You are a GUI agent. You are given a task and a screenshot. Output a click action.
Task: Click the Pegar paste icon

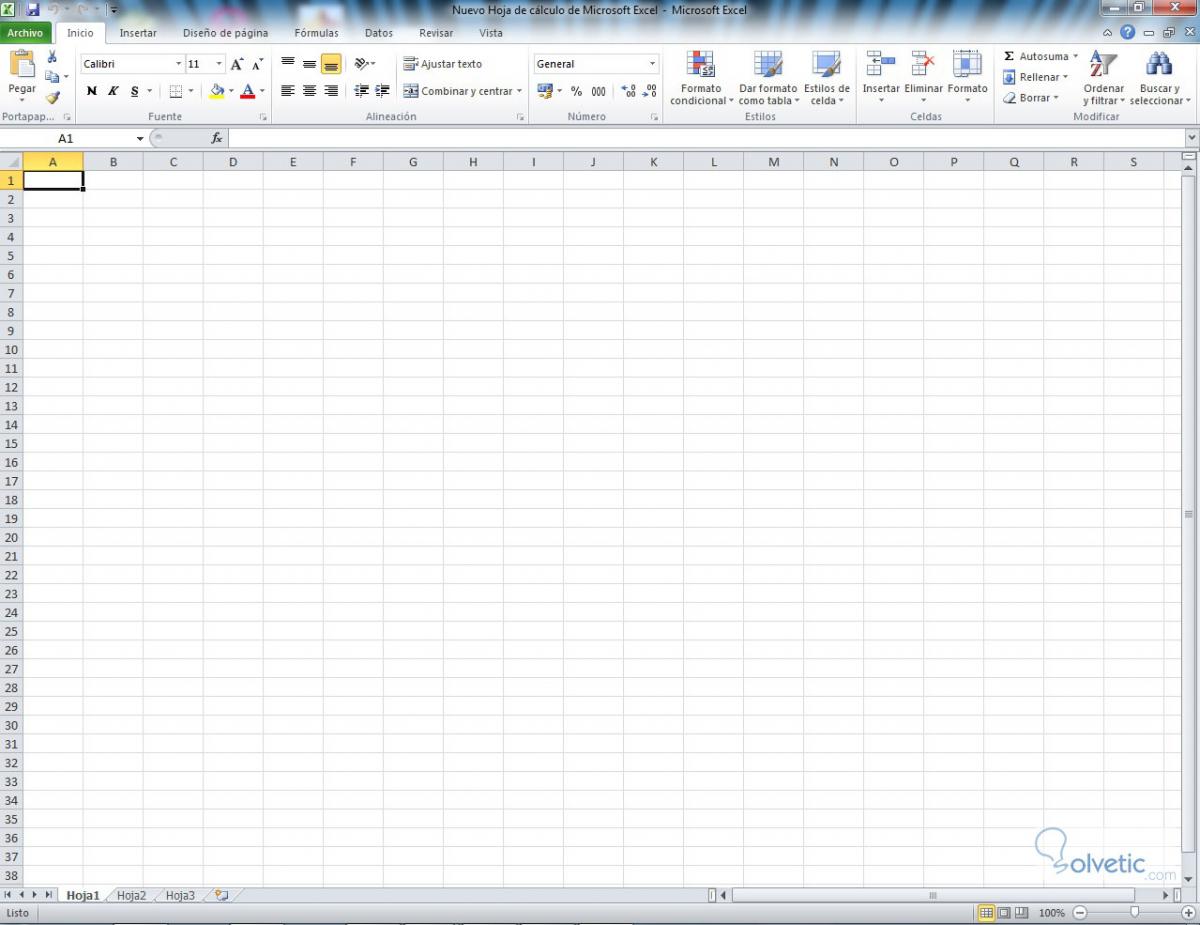point(22,65)
